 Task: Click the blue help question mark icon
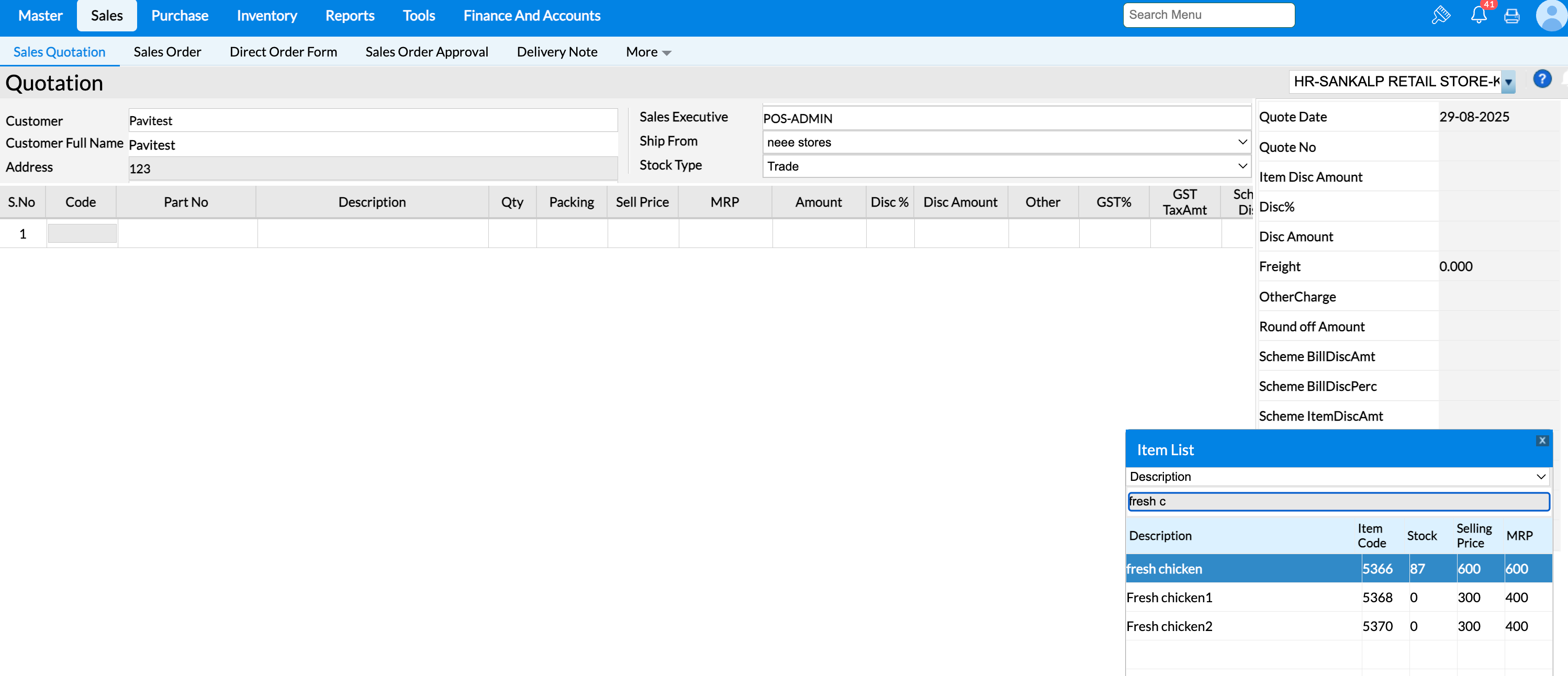click(x=1541, y=79)
